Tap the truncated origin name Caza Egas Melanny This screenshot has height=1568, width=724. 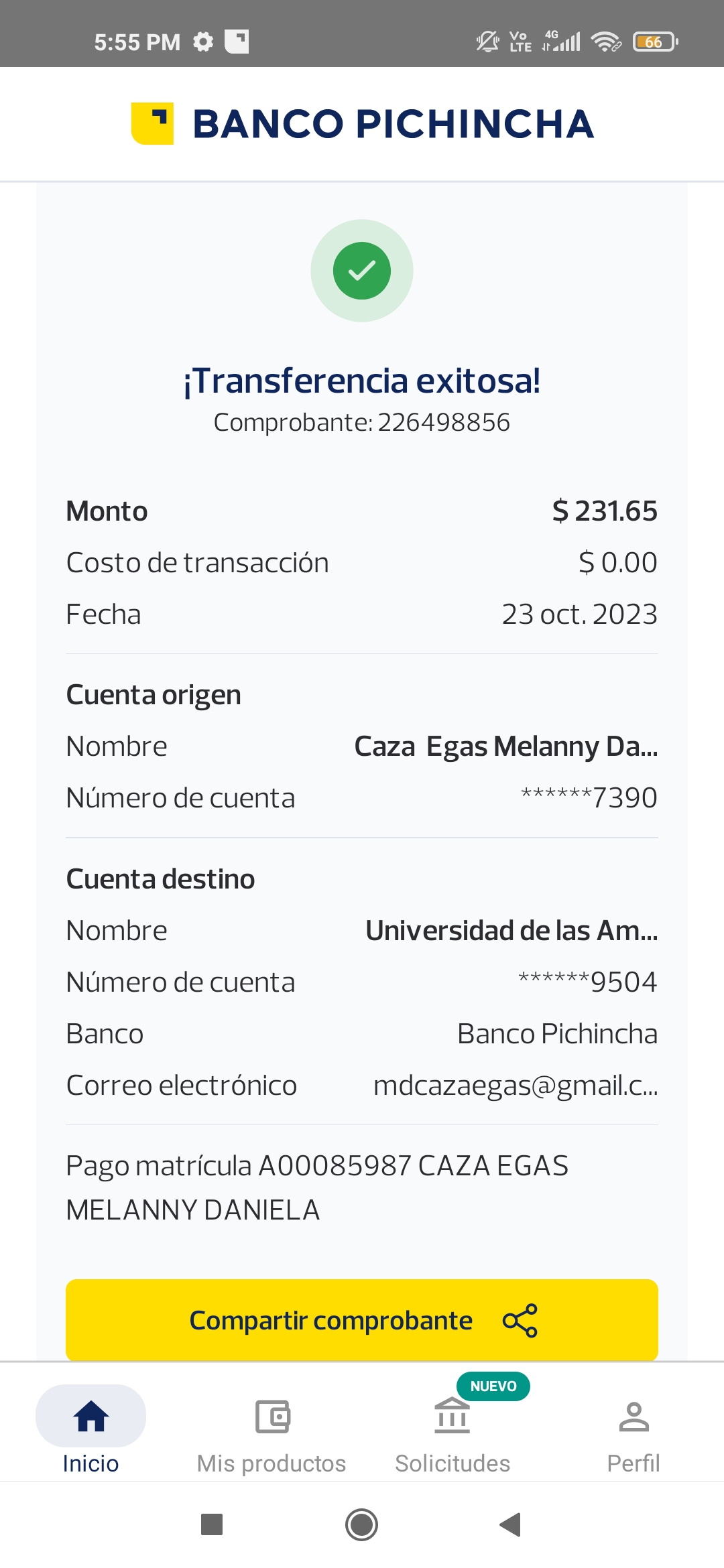[505, 746]
